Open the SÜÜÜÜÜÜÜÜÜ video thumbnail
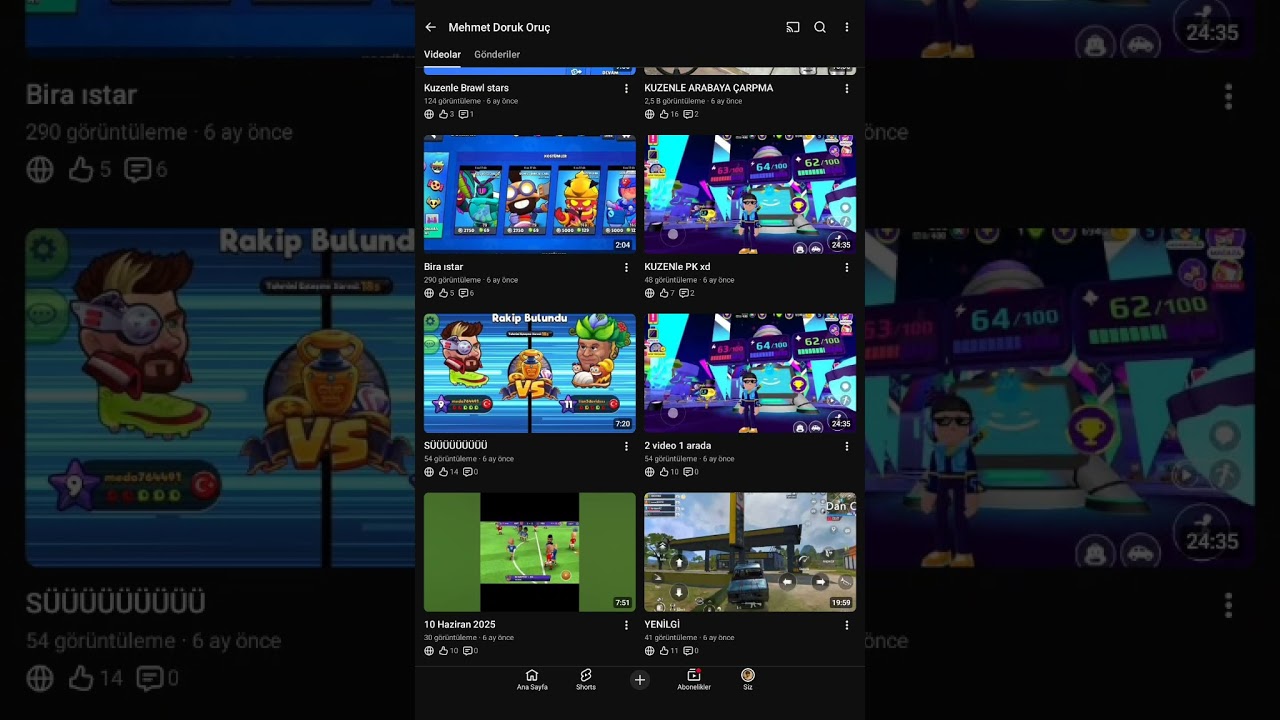1280x720 pixels. click(x=530, y=373)
